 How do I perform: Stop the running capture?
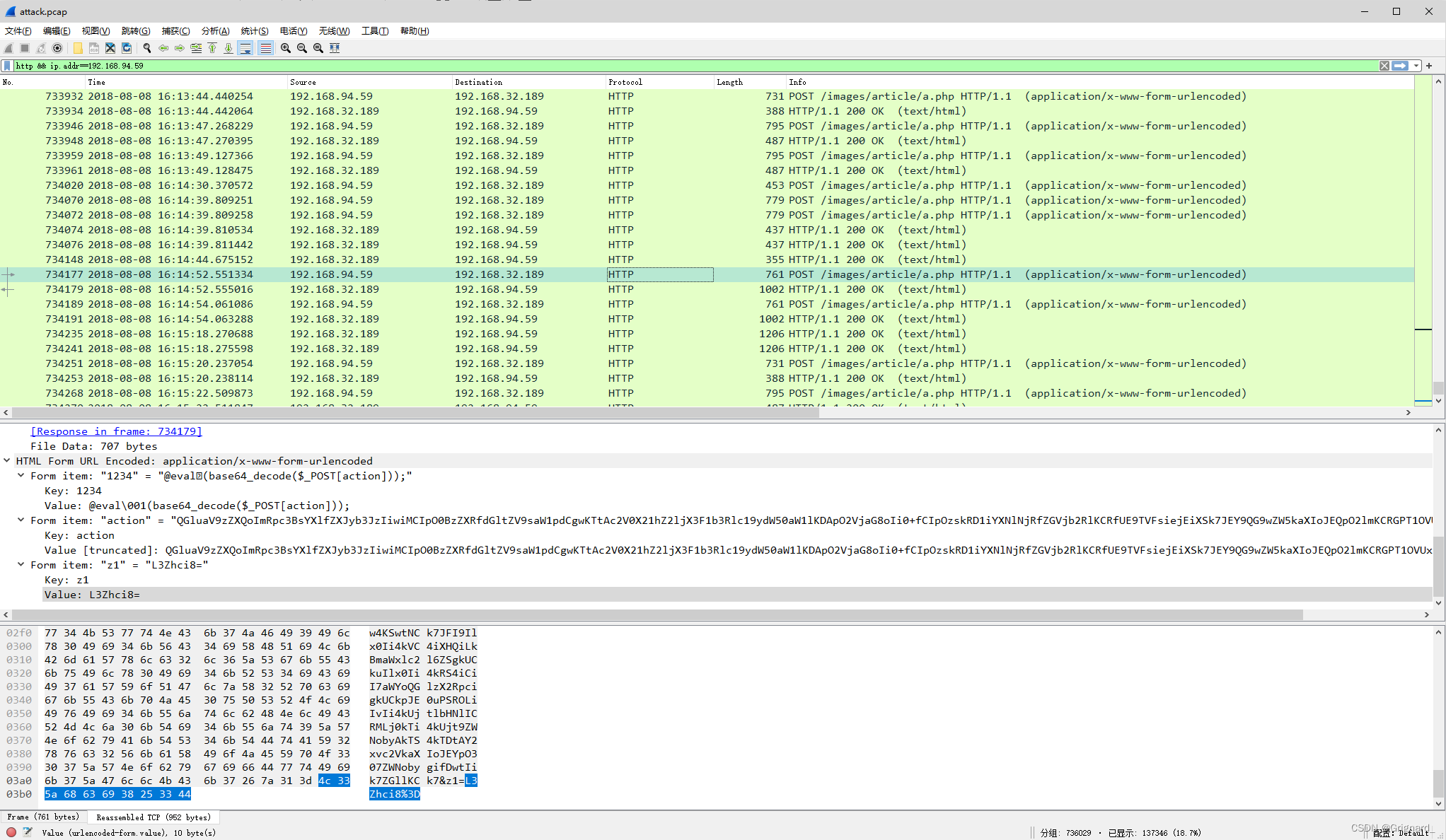(25, 48)
